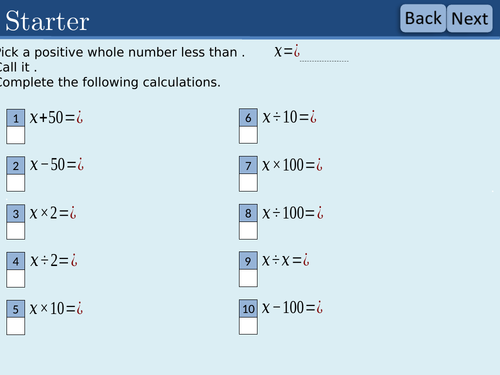Screen dimensions: 500x375
Task: Click the Starter heading
Action: (x=47, y=21)
